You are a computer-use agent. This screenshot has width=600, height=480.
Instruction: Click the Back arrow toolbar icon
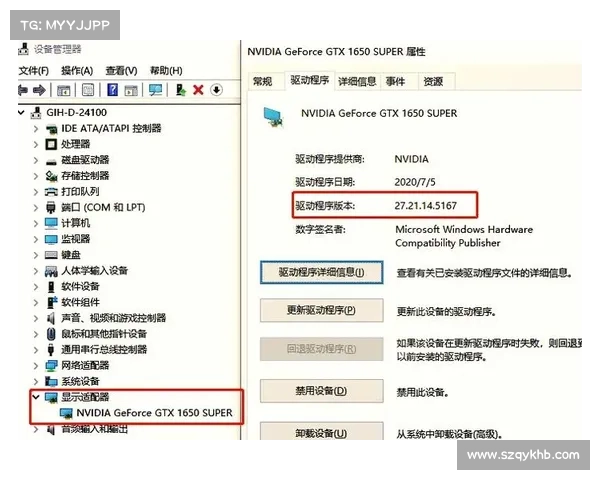(x=23, y=90)
